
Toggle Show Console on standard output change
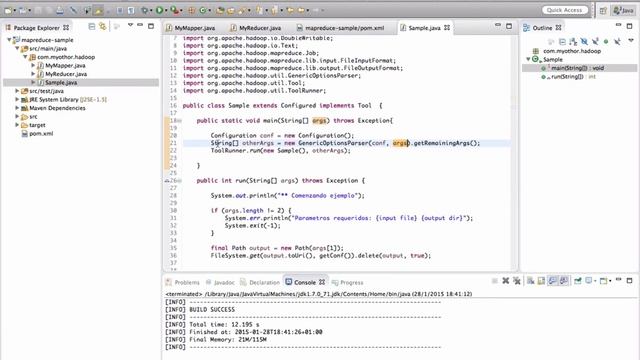pyautogui.click(x=553, y=281)
